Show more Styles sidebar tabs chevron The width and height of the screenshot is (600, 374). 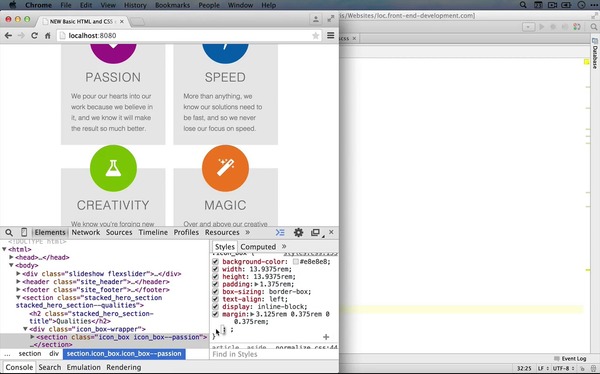pyautogui.click(x=284, y=247)
